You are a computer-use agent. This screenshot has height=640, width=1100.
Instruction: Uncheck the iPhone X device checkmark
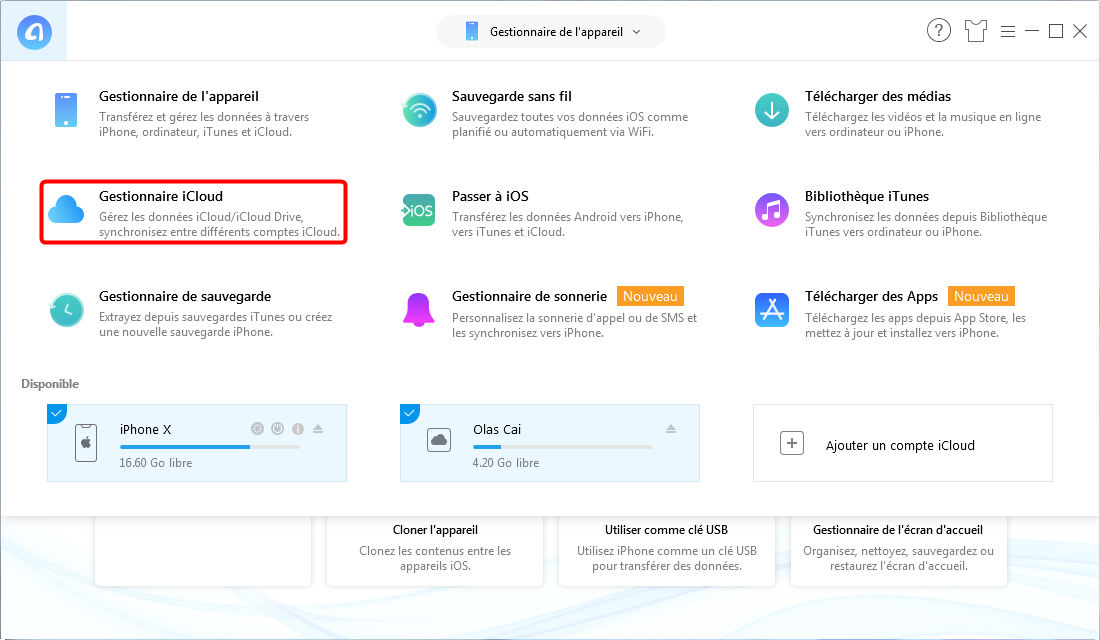56,413
